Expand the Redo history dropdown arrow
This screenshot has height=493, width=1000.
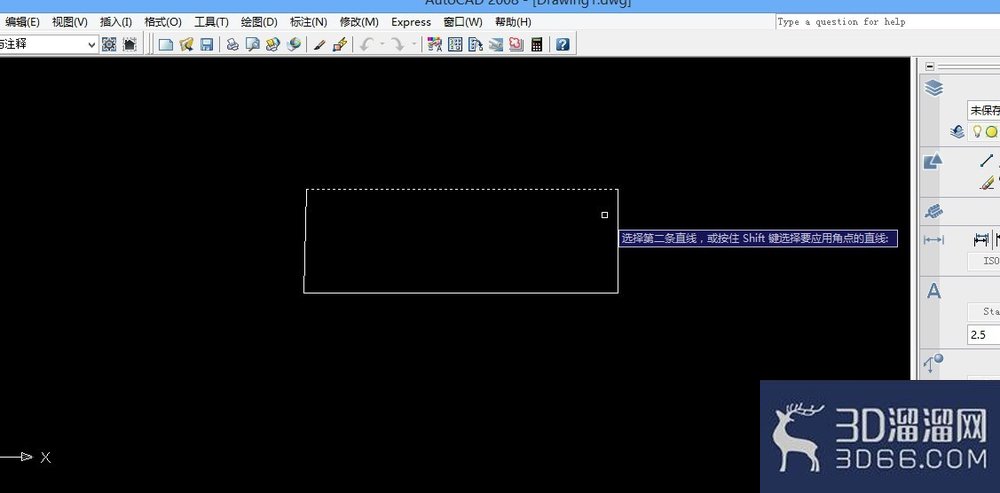pos(413,44)
